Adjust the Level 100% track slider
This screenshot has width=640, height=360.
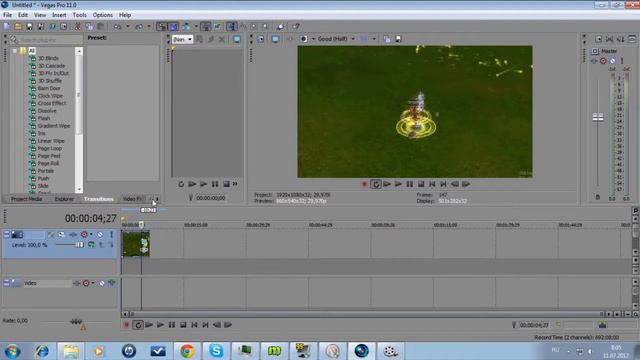pyautogui.click(x=79, y=245)
